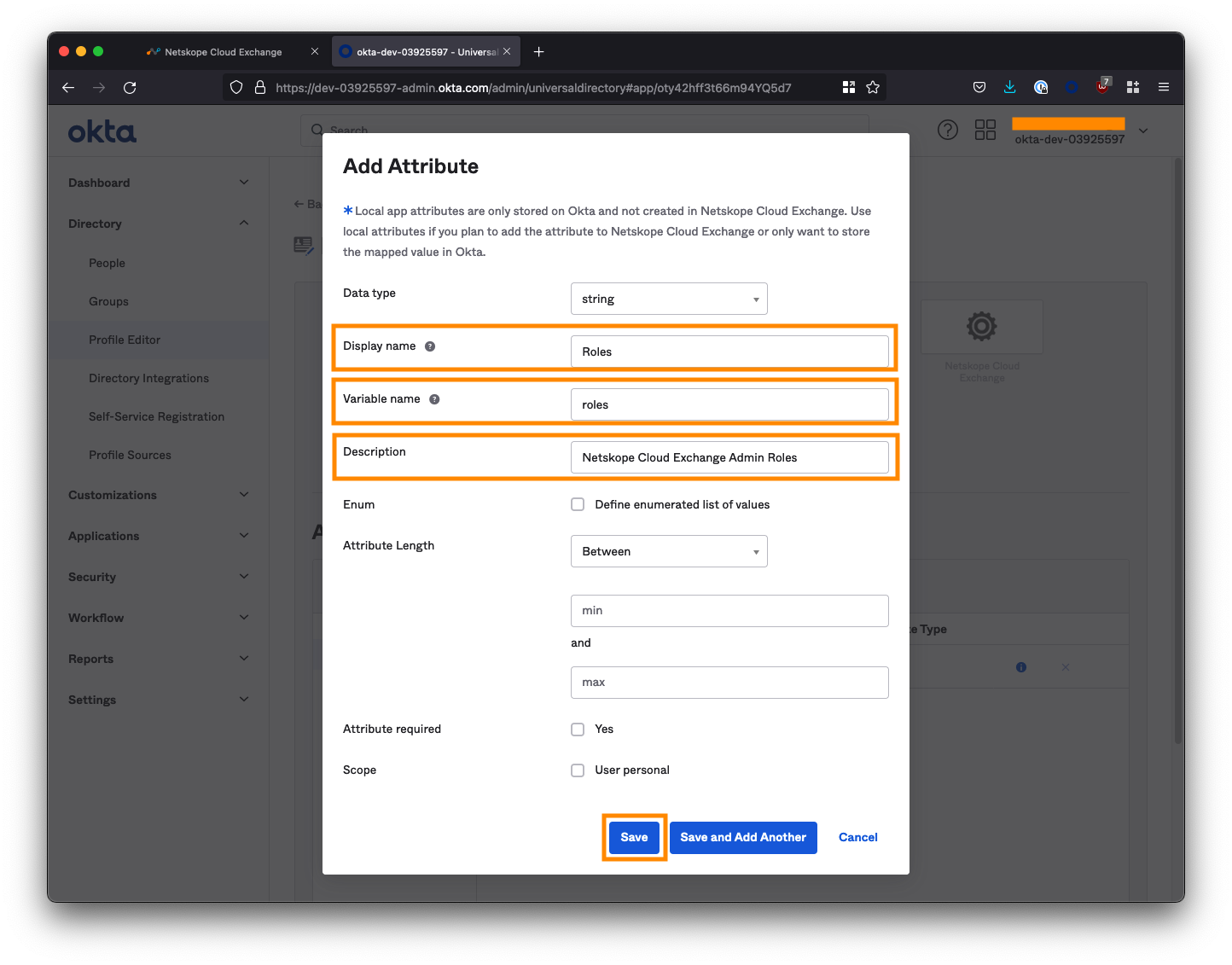Collapse the Directory sidebar section

(244, 224)
